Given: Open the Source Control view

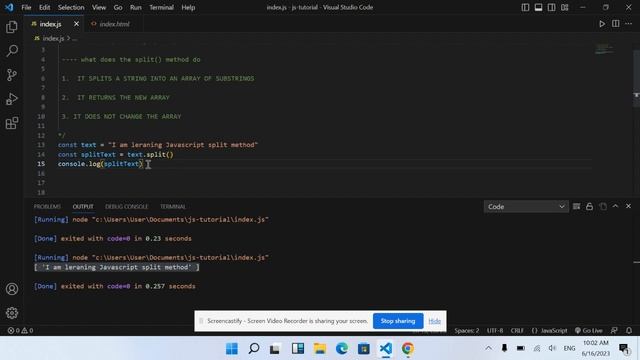Looking at the screenshot, I should pos(12,75).
